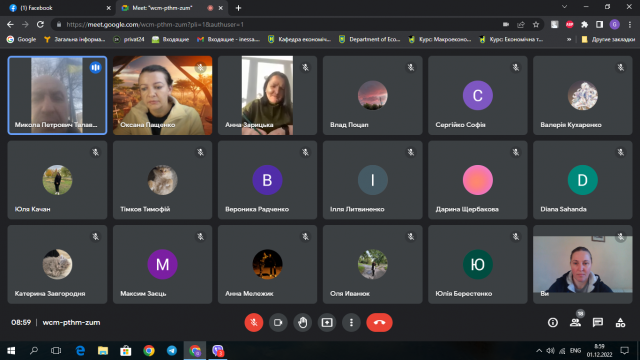The height and width of the screenshot is (360, 640).
Task: Raise hand in the meeting
Action: click(x=302, y=322)
